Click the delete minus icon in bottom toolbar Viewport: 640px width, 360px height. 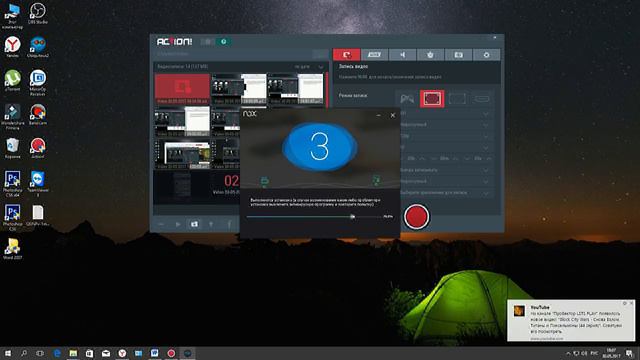point(161,224)
